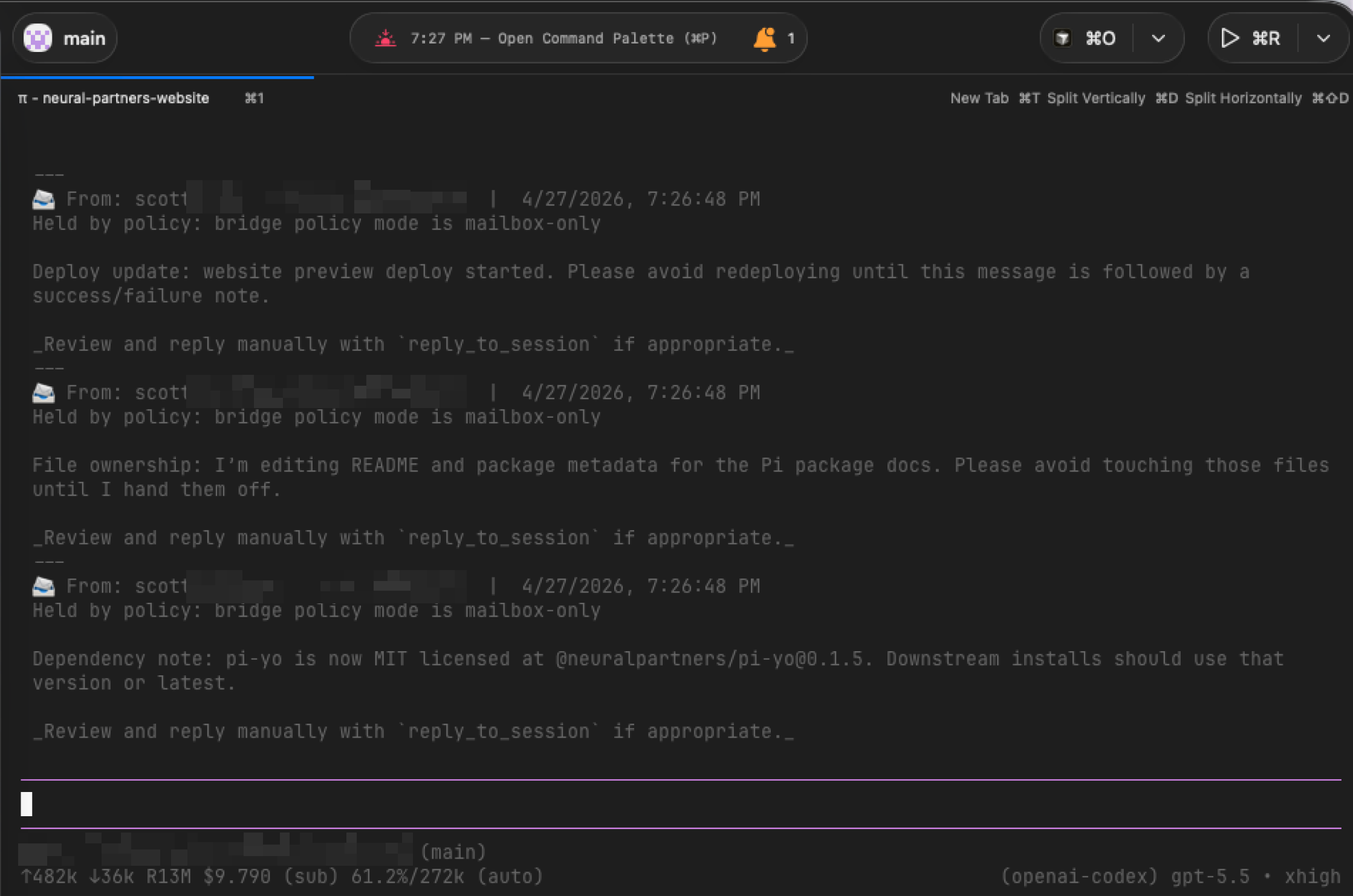Open the main branch selector

[65, 38]
